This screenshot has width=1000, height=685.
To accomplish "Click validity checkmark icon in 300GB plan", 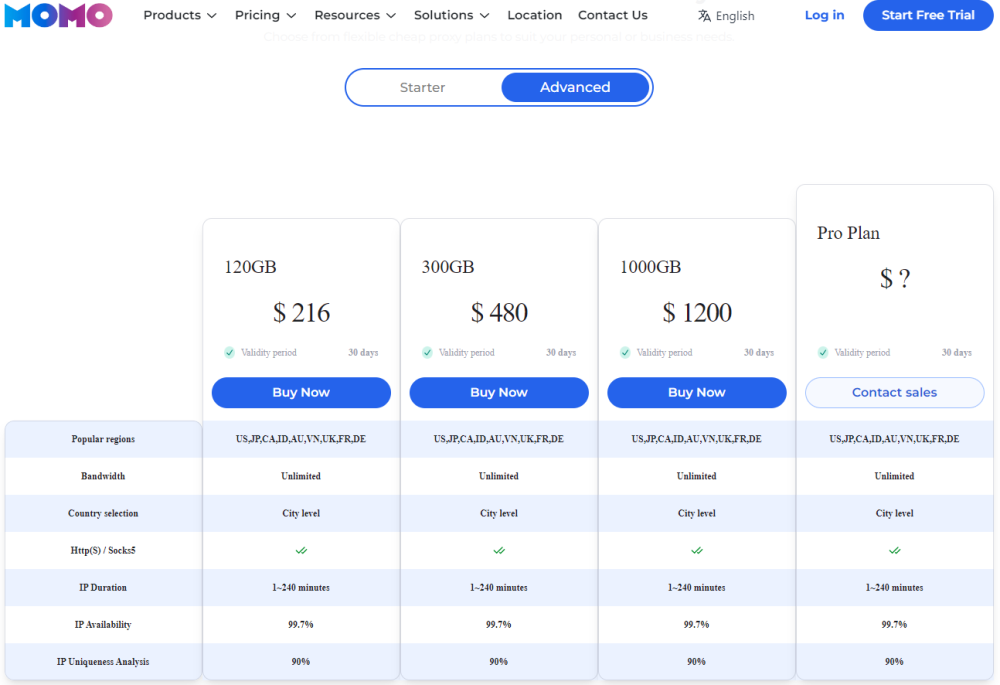I will click(428, 353).
